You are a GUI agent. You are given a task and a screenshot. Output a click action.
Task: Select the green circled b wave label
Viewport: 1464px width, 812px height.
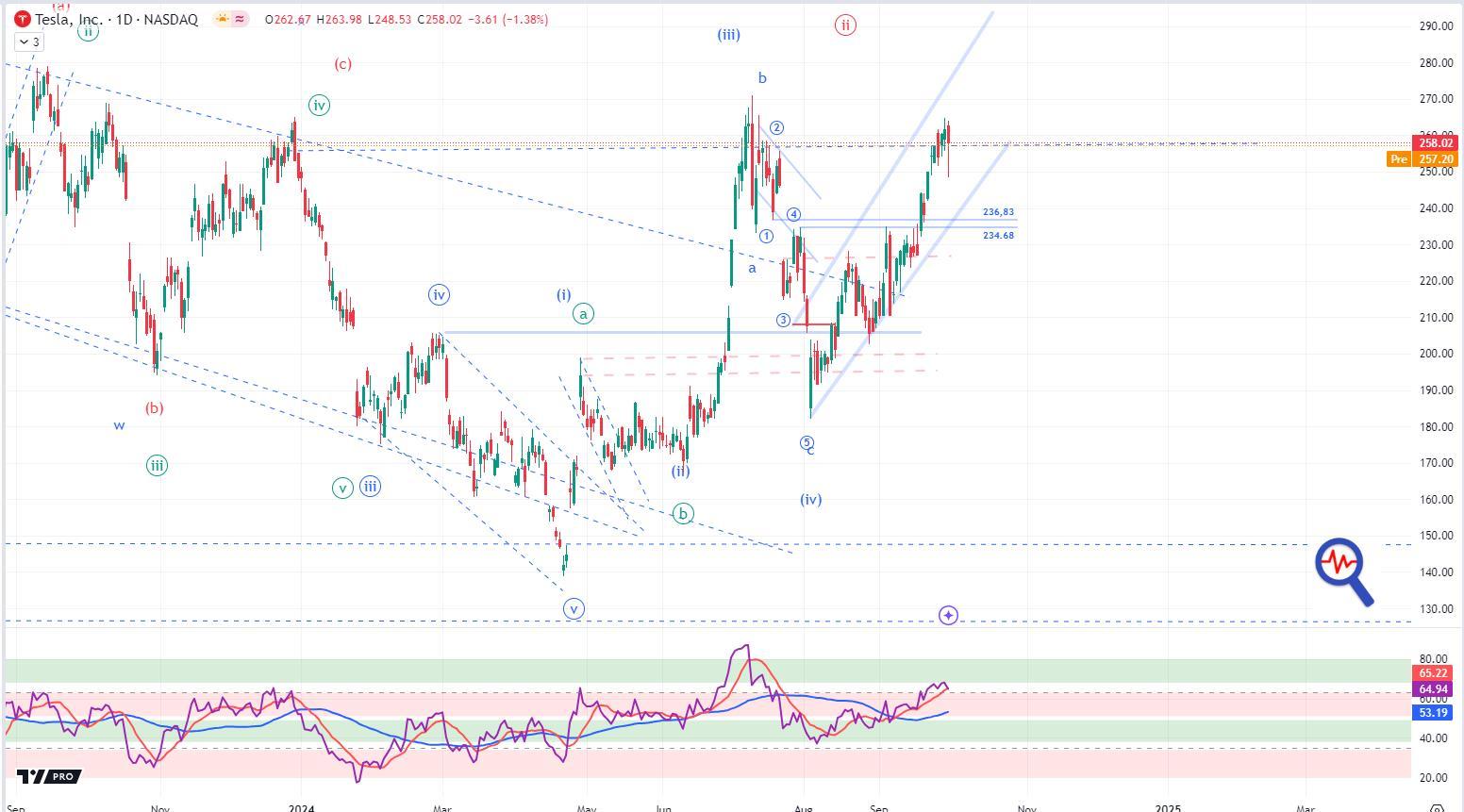[683, 514]
